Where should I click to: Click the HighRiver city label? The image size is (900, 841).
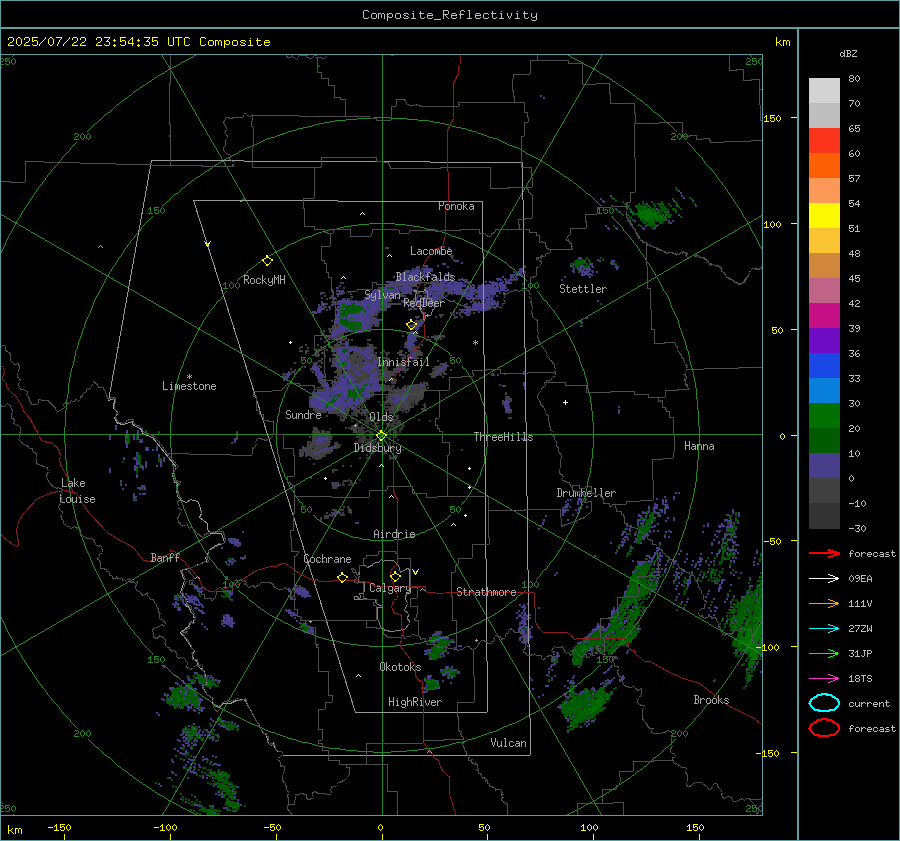(x=415, y=702)
